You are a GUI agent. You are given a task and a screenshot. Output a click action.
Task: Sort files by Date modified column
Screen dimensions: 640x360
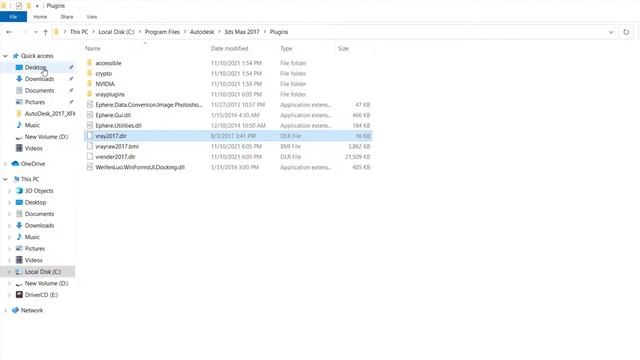point(229,49)
